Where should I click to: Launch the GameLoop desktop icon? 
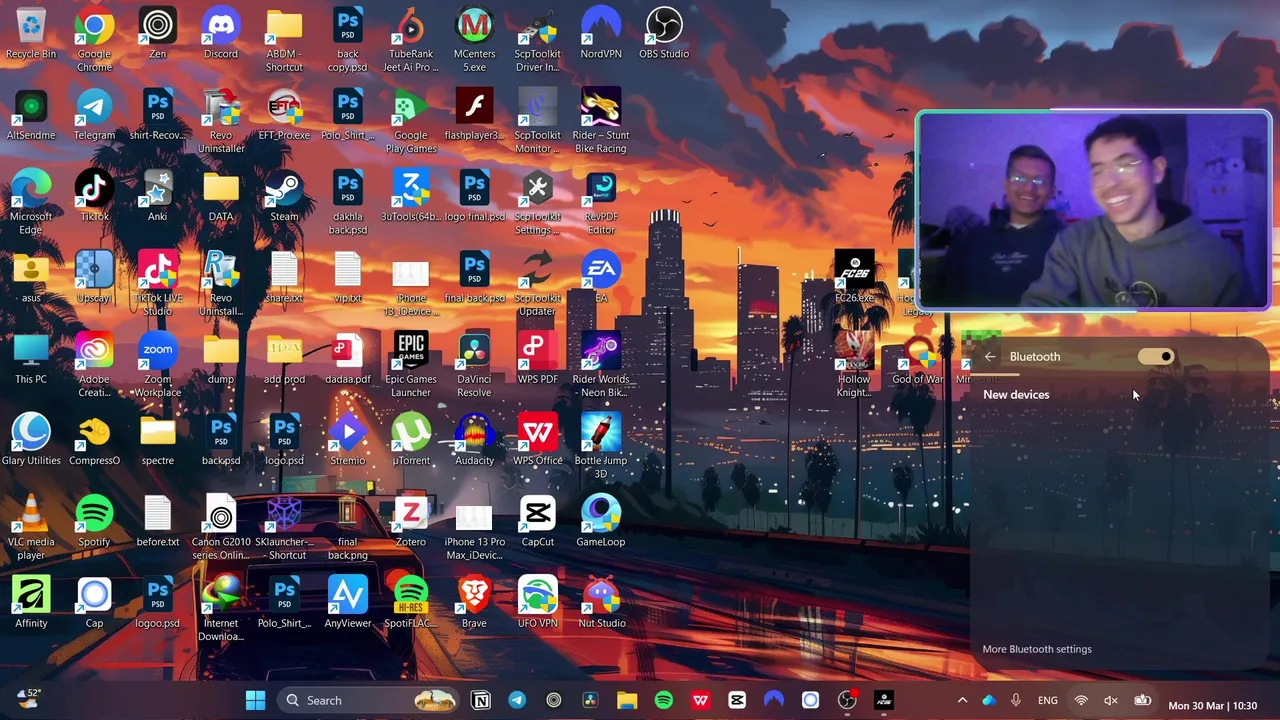pos(600,521)
